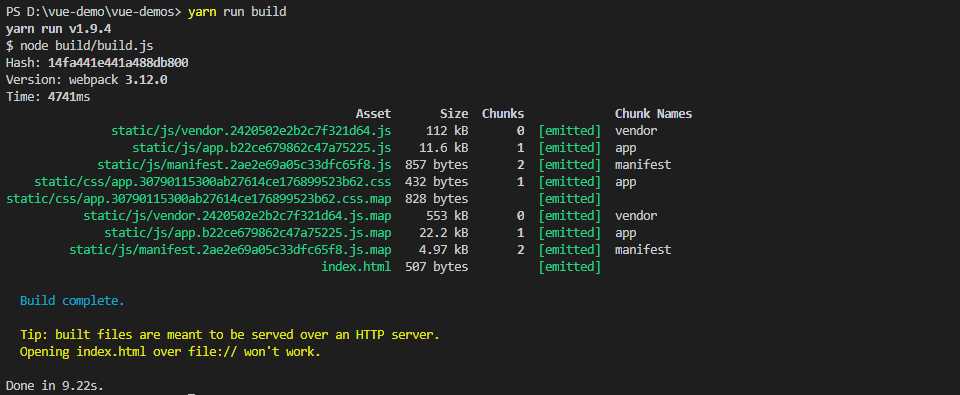Image resolution: width=960 pixels, height=395 pixels.
Task: Click the app.b22ce679862c47a75225.js.map path
Action: pyautogui.click(x=247, y=233)
